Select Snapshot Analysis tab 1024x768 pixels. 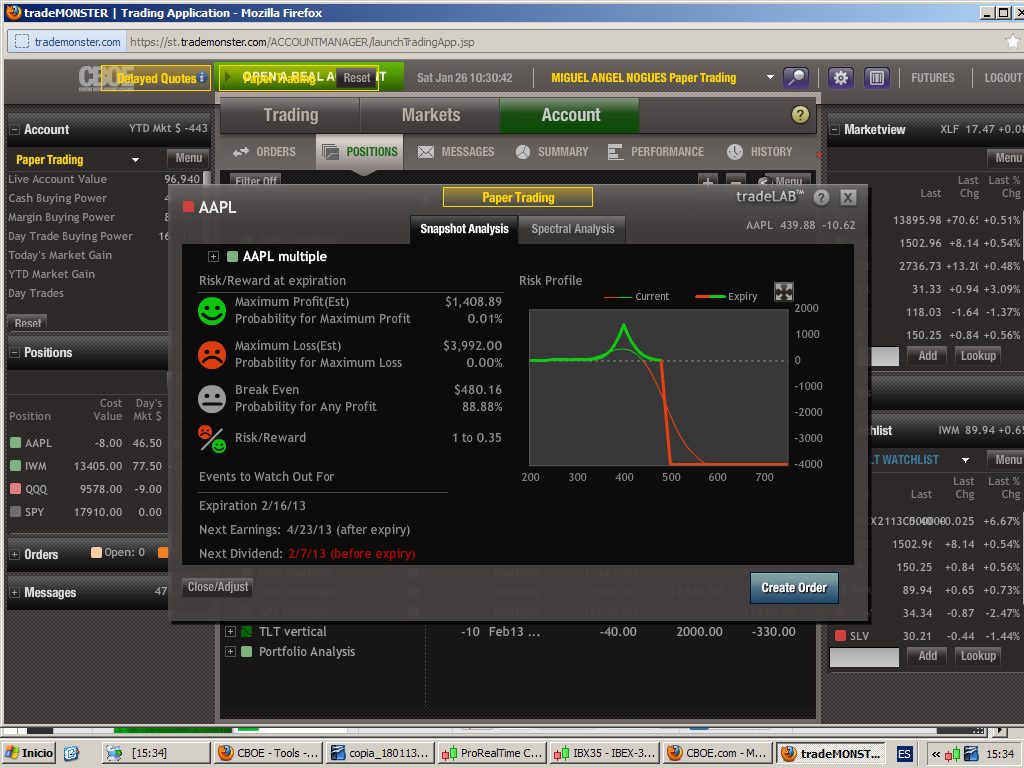464,229
